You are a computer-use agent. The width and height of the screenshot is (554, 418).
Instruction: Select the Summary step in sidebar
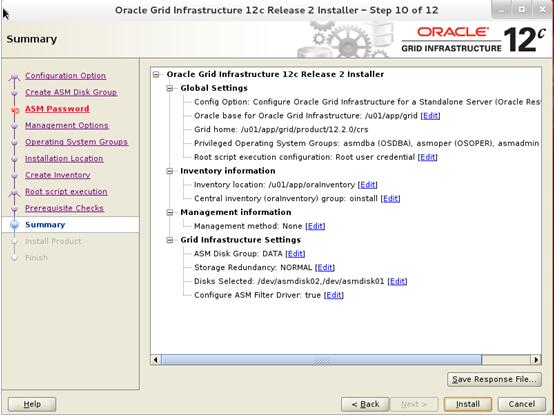click(45, 225)
